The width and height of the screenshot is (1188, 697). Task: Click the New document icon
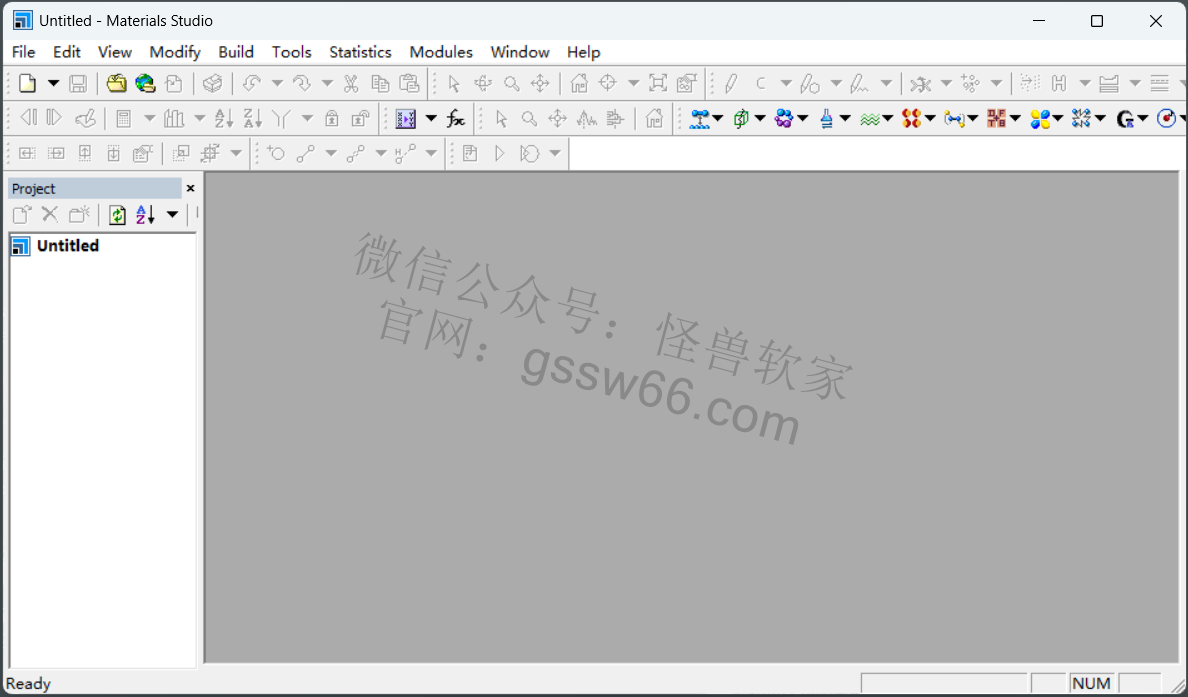[x=27, y=83]
